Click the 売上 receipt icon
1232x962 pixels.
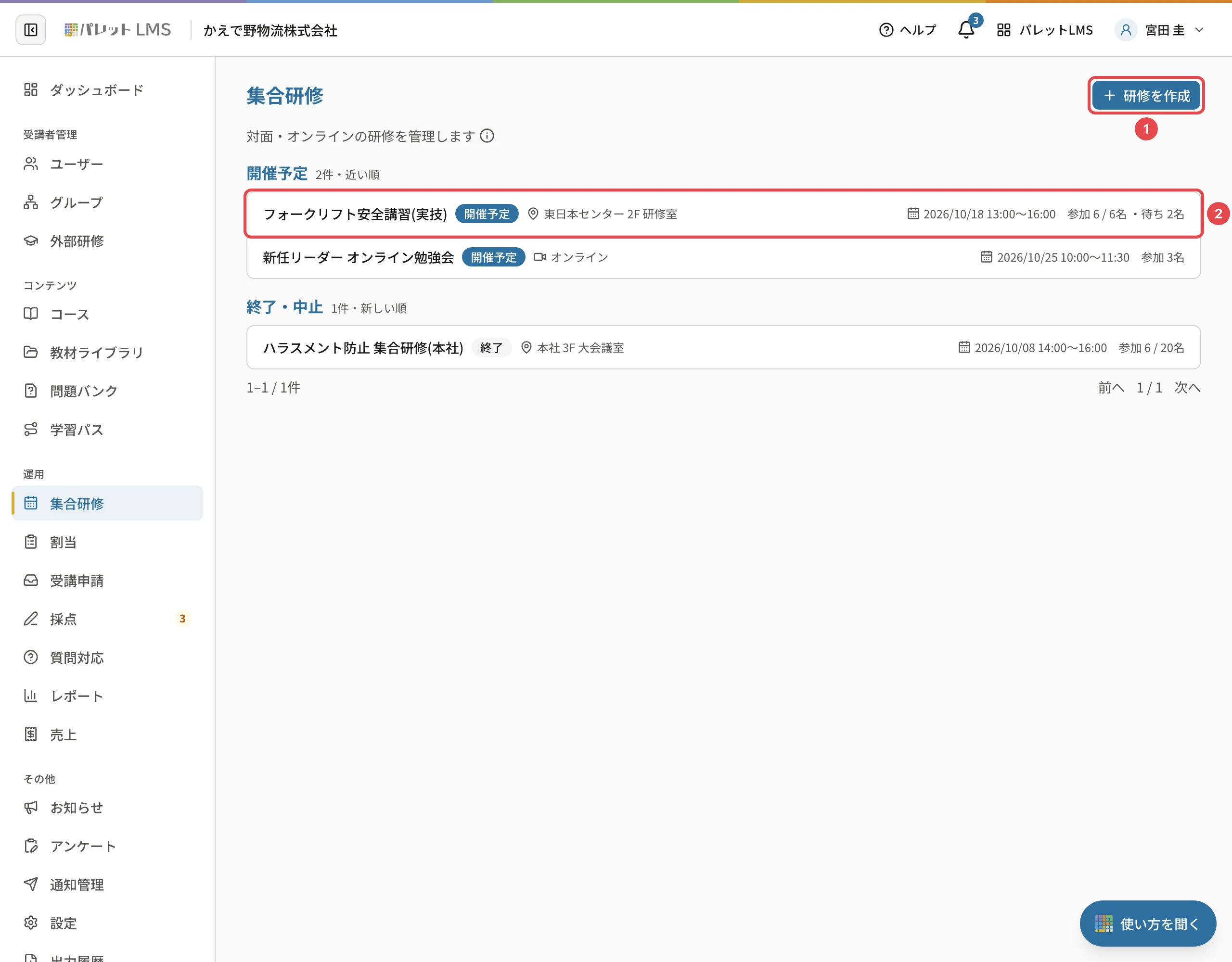click(31, 734)
